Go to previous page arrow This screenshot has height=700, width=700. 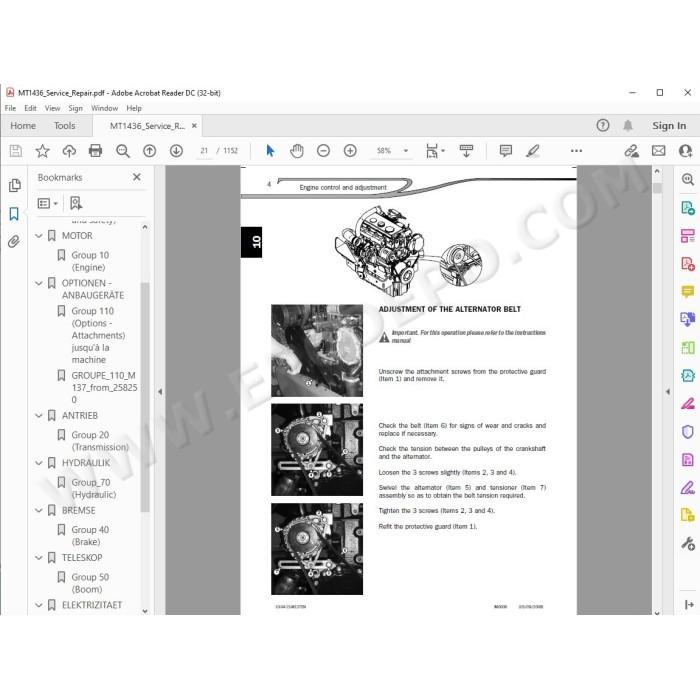coord(150,151)
